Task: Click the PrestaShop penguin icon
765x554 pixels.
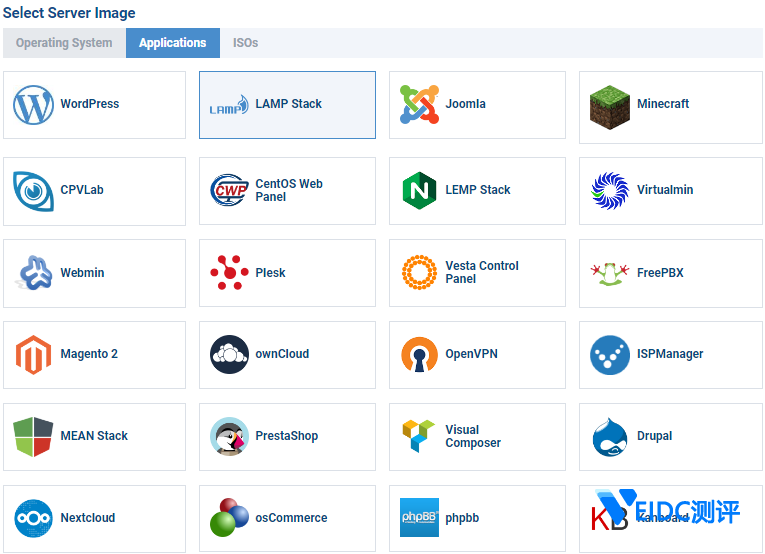Action: tap(229, 437)
